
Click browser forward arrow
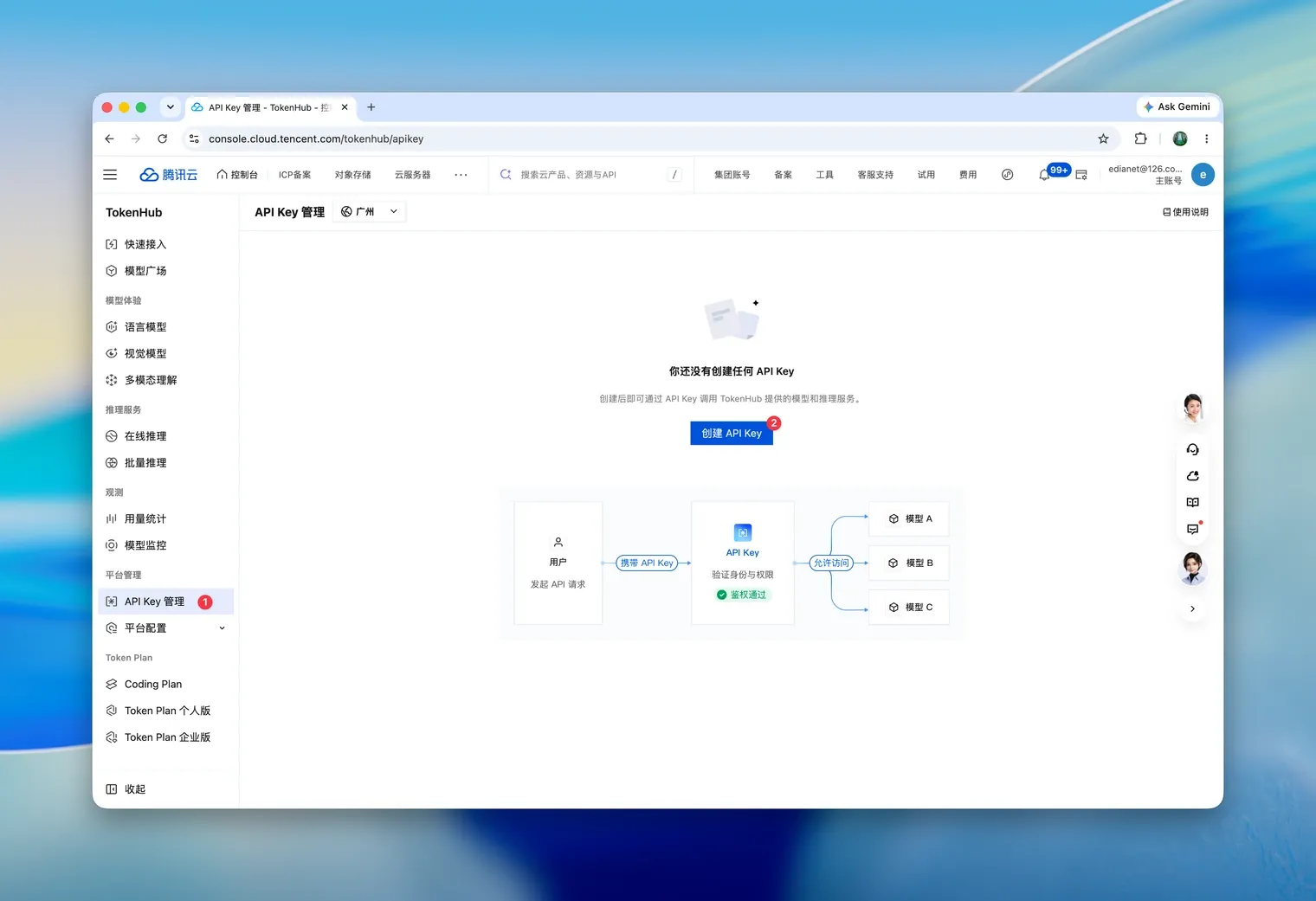[x=136, y=138]
